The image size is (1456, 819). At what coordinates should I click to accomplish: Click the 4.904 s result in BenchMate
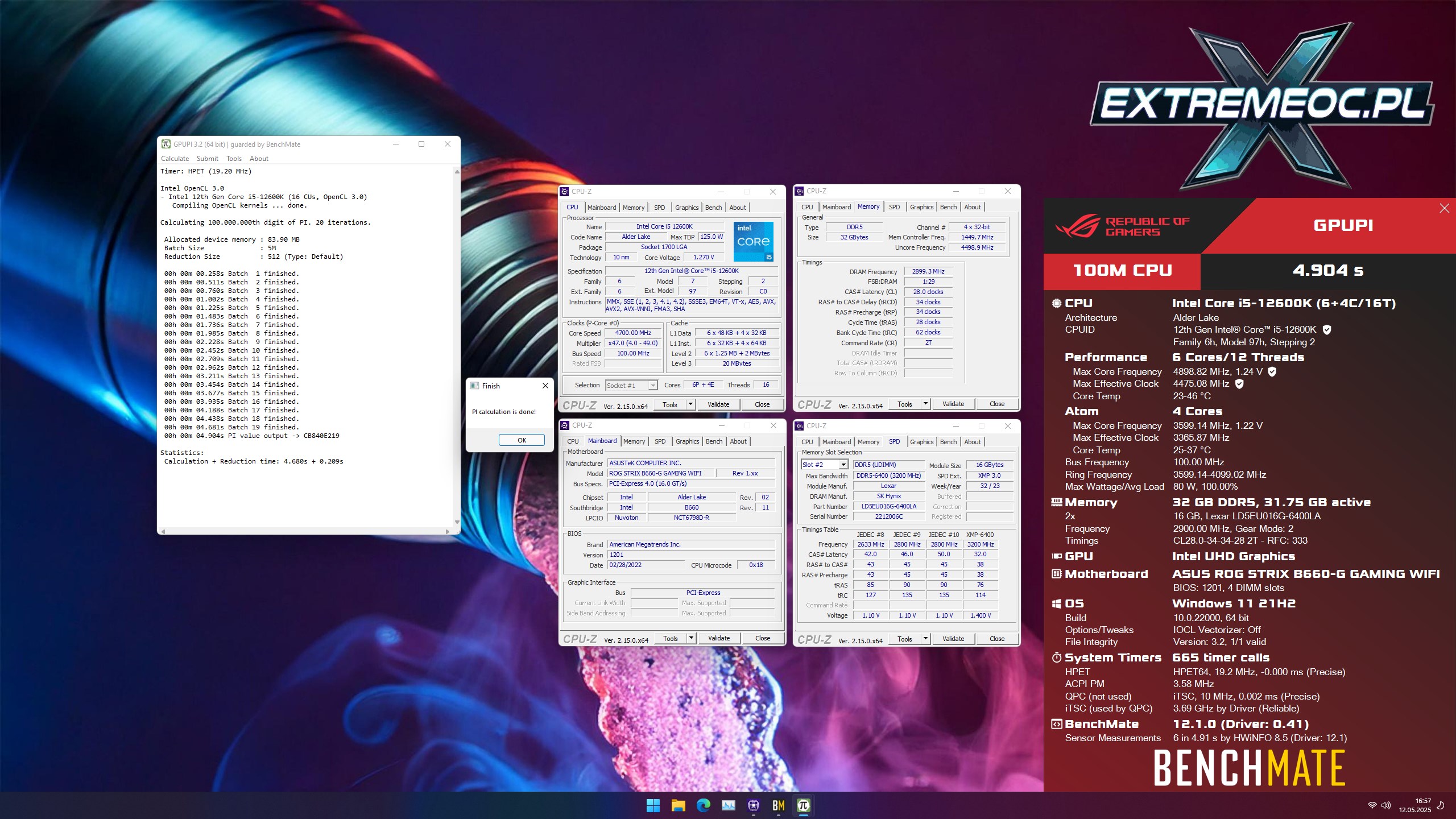point(1328,270)
